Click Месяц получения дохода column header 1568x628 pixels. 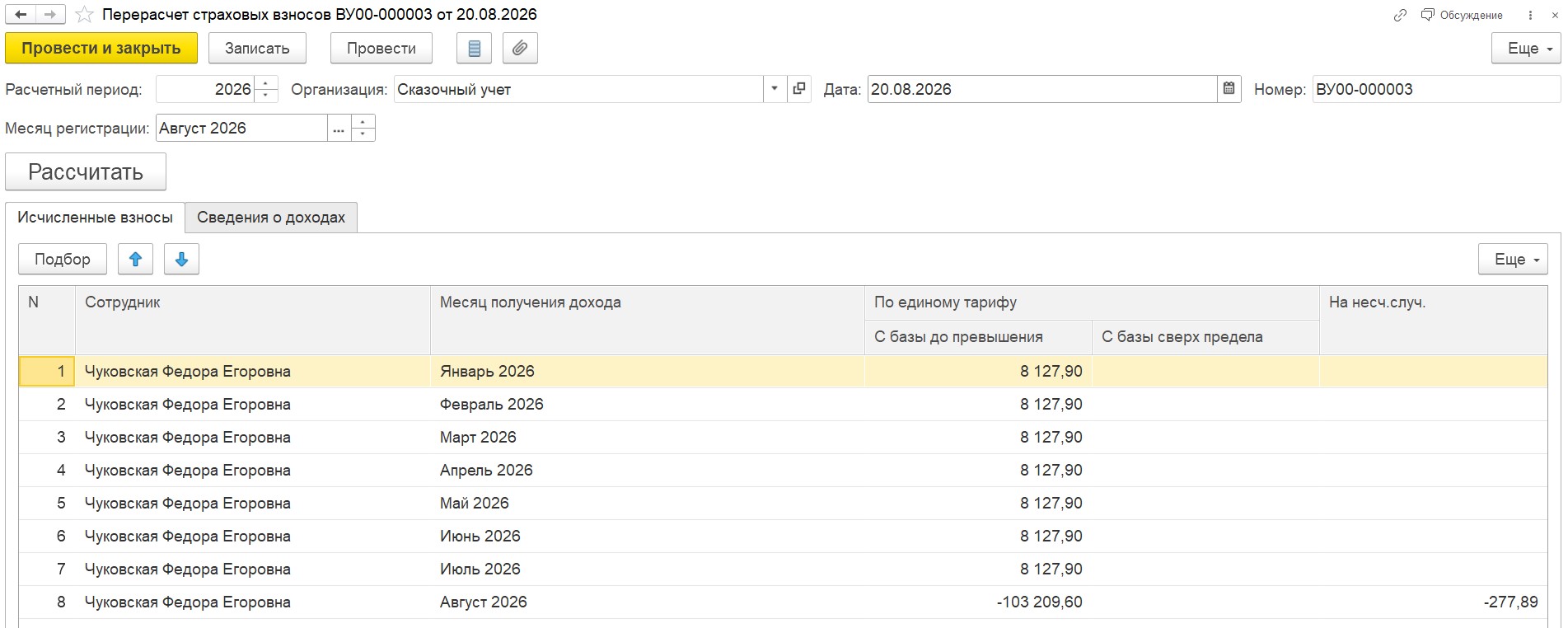(x=648, y=320)
